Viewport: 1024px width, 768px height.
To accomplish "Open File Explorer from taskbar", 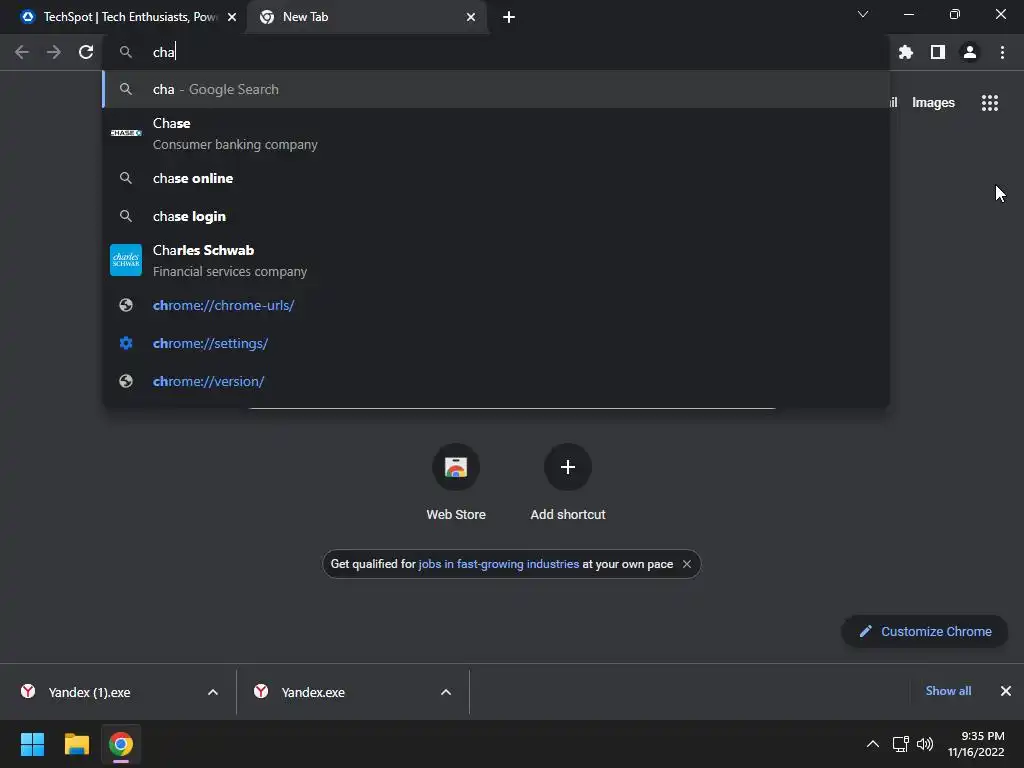I will tap(76, 744).
